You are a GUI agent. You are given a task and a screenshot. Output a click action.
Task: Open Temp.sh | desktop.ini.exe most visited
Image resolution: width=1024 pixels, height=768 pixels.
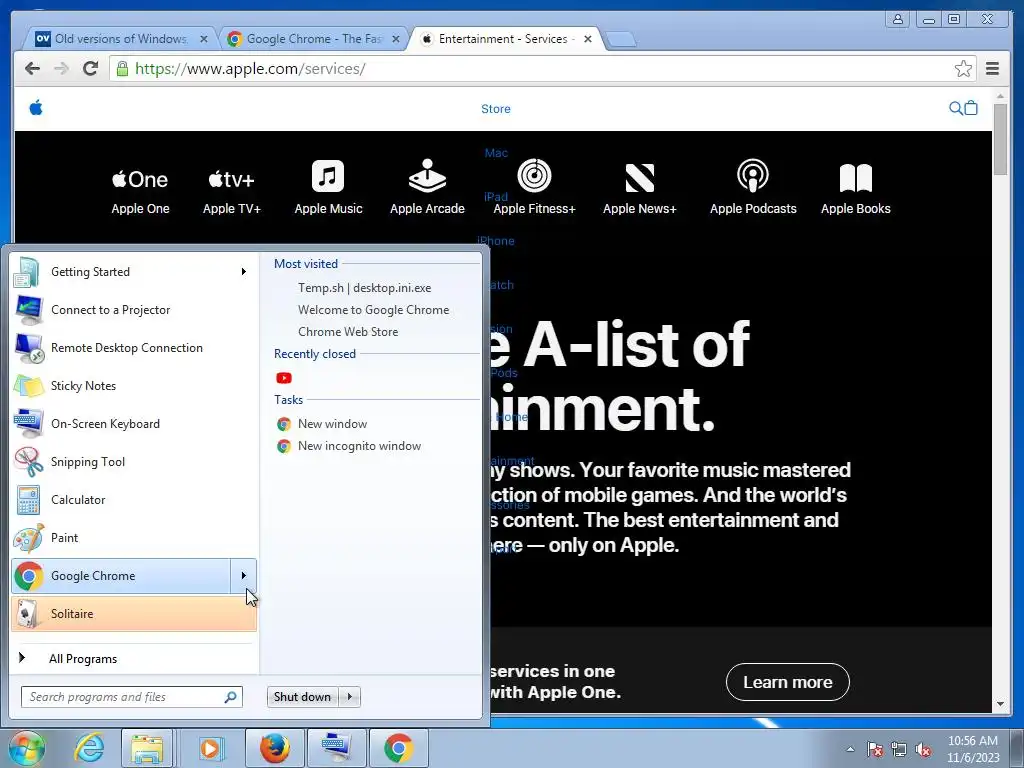(x=364, y=287)
